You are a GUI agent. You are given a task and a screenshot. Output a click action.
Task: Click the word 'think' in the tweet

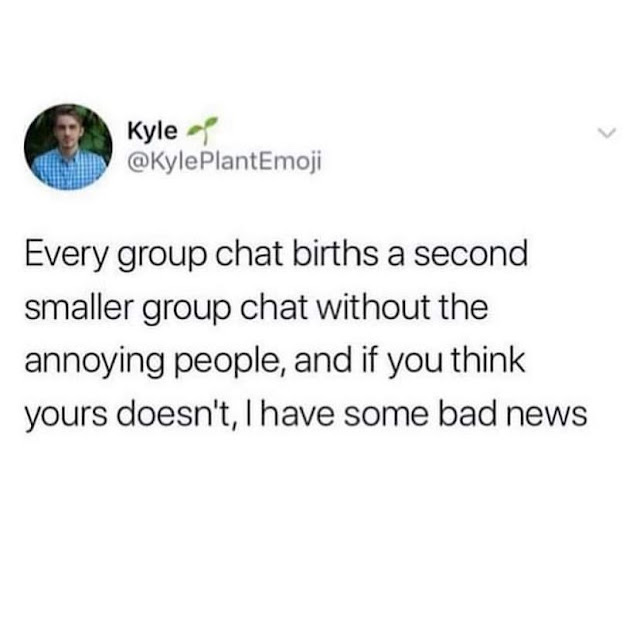(488, 360)
